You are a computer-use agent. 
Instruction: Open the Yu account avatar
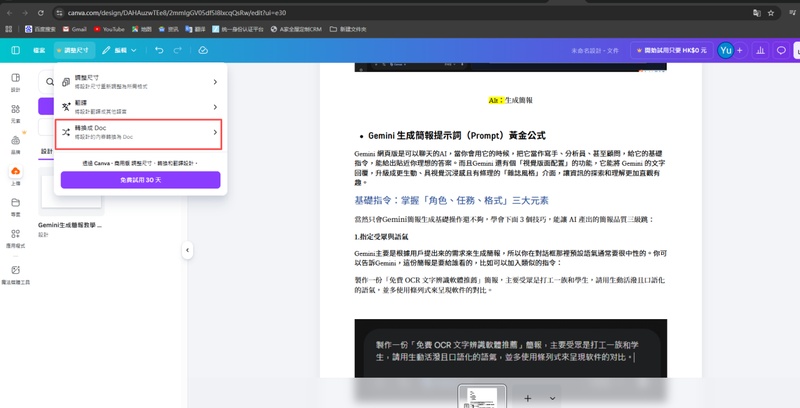(x=725, y=50)
